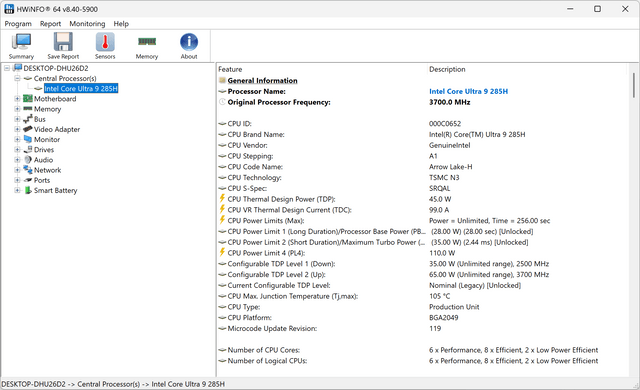Viewport: 640px width, 390px height.
Task: Click lightning icon beside CPU Power Limit 4
Action: tap(222, 253)
